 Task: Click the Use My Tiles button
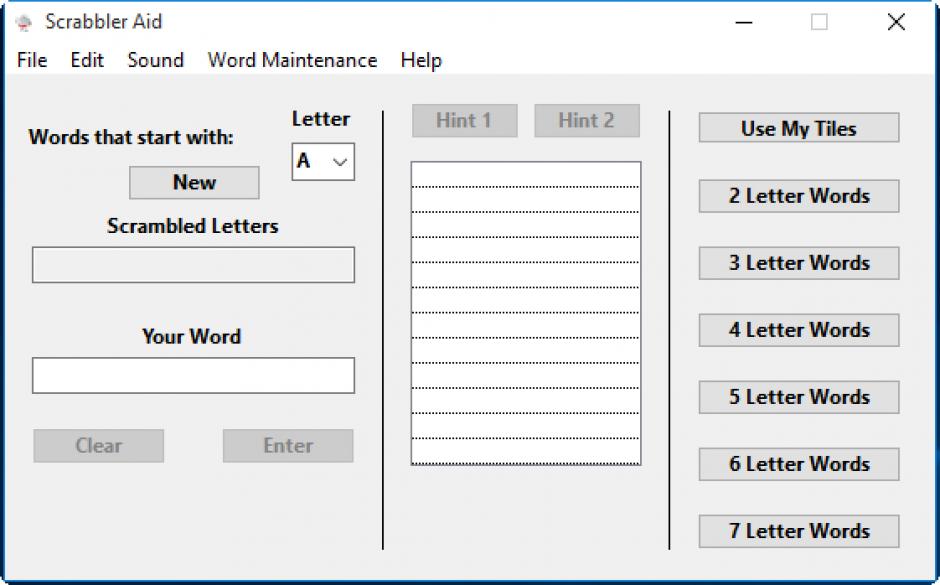799,128
